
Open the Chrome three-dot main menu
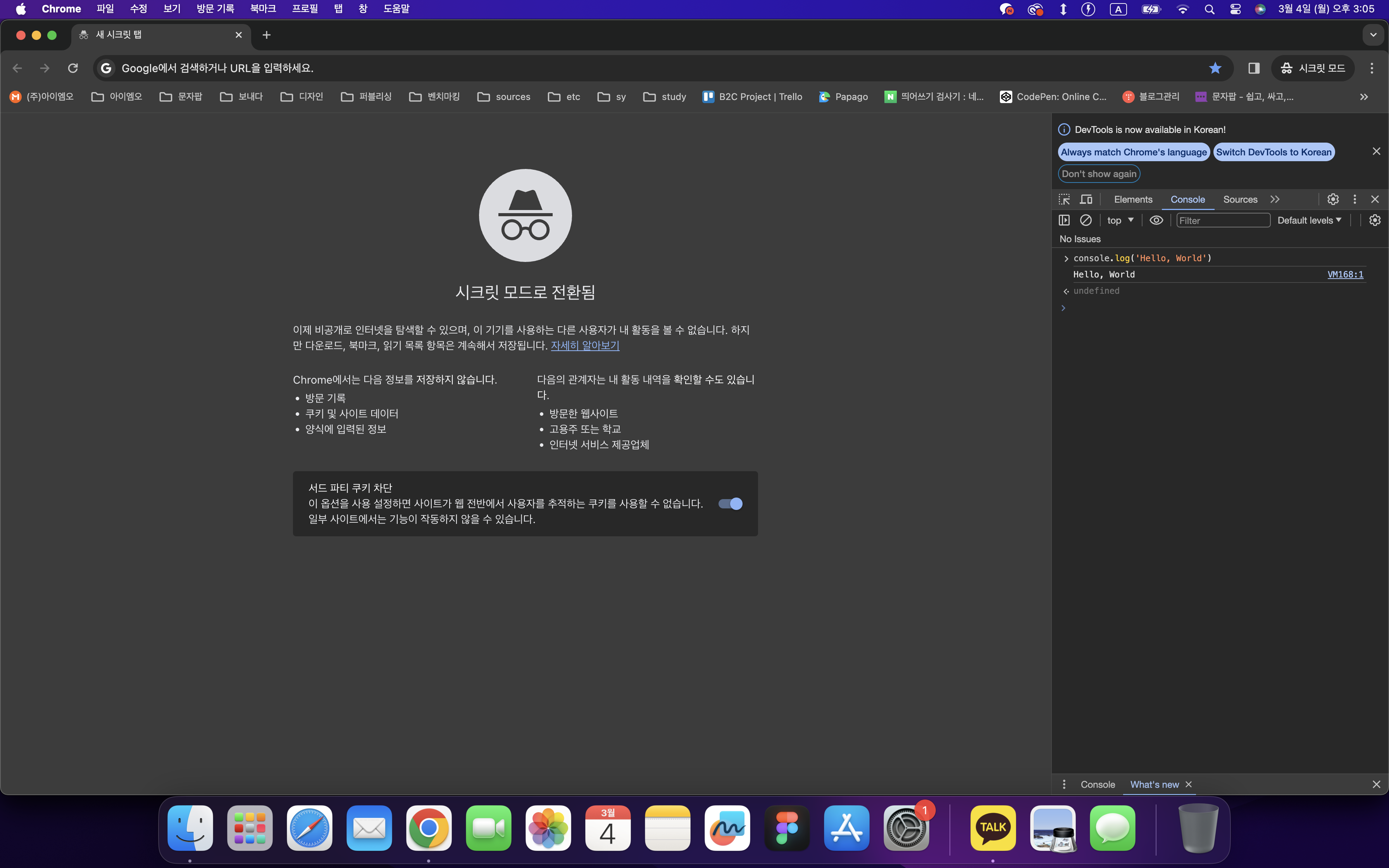(1372, 68)
